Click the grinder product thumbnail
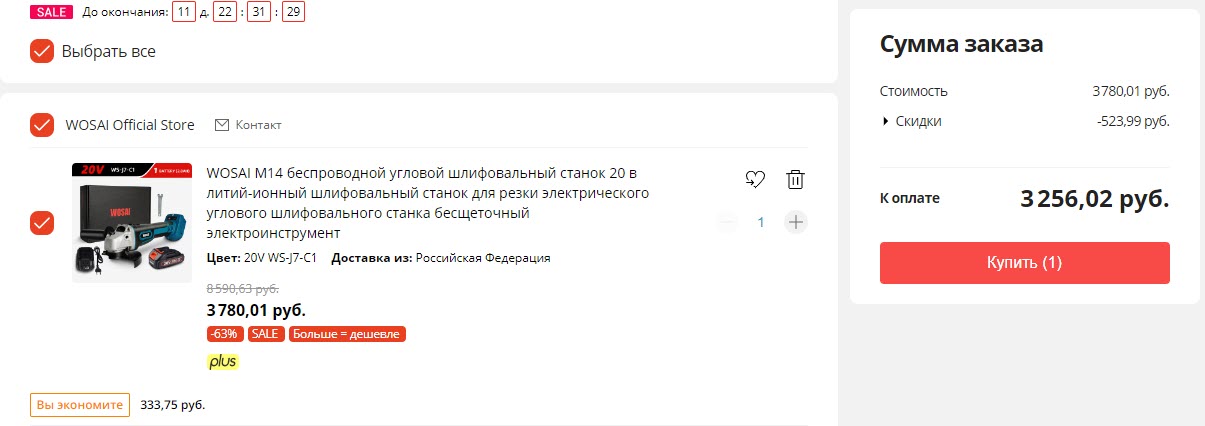This screenshot has width=1205, height=426. point(132,223)
